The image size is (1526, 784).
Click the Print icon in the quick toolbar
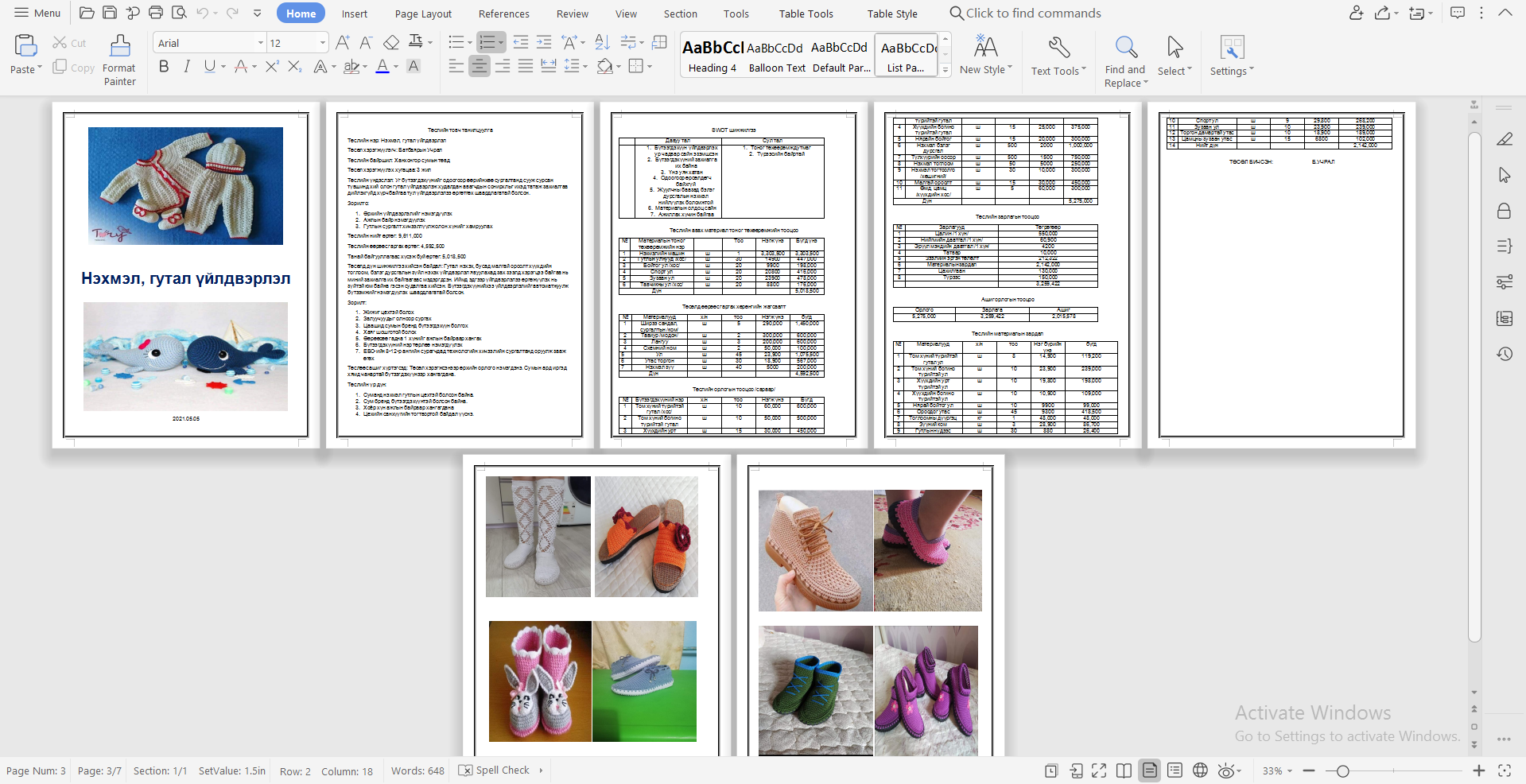(156, 13)
